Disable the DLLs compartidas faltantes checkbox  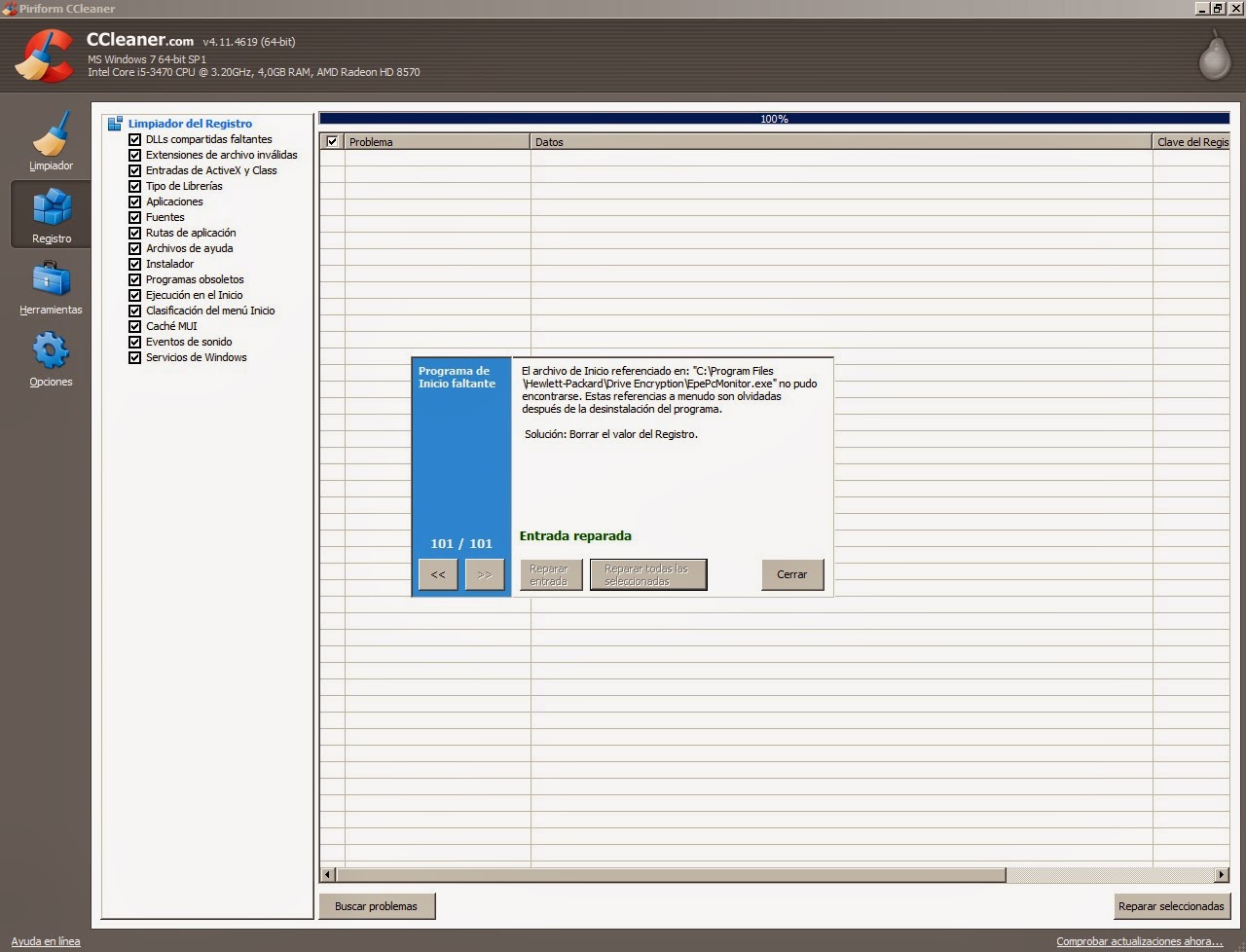click(135, 139)
